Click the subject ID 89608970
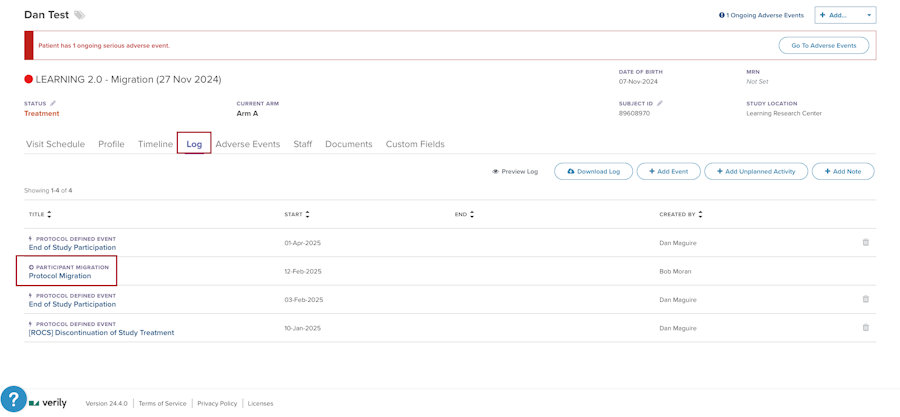 coord(634,114)
